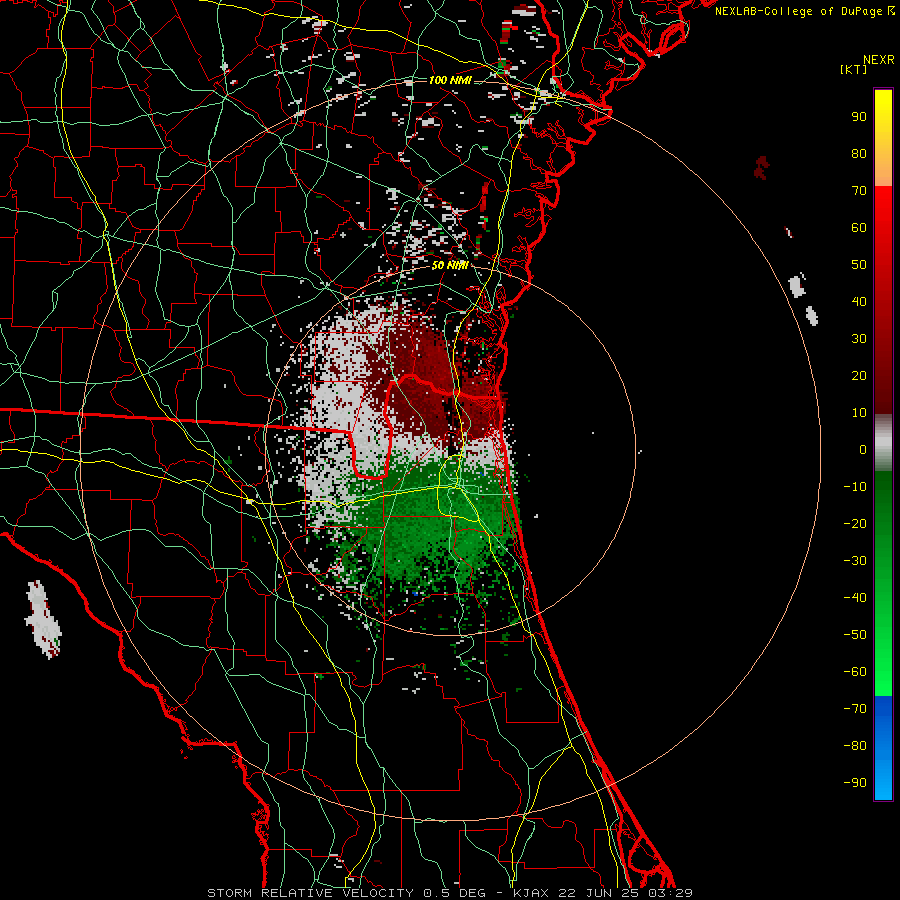Click the [KT] units label
900x900 pixels.
coord(854,69)
